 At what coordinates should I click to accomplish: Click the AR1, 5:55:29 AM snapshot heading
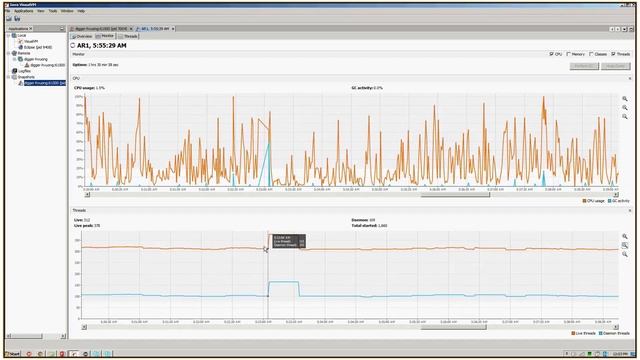point(102,45)
